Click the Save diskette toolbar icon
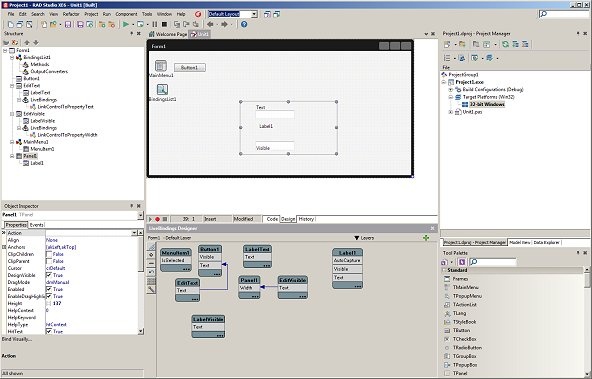Image resolution: width=592 pixels, height=379 pixels. pos(68,24)
